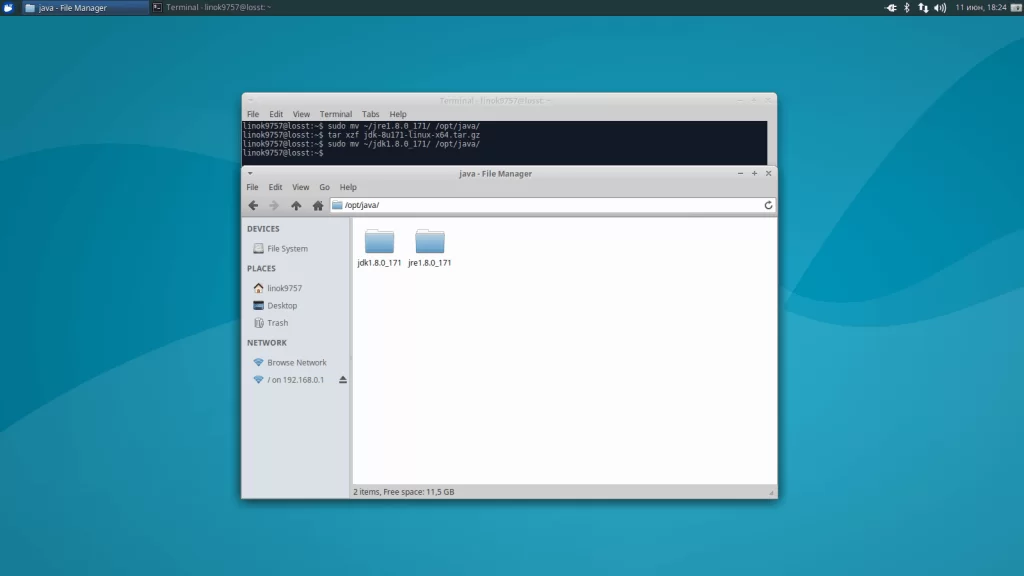Open View menu in Terminal window
Screen dimensions: 1024x576
[301, 114]
